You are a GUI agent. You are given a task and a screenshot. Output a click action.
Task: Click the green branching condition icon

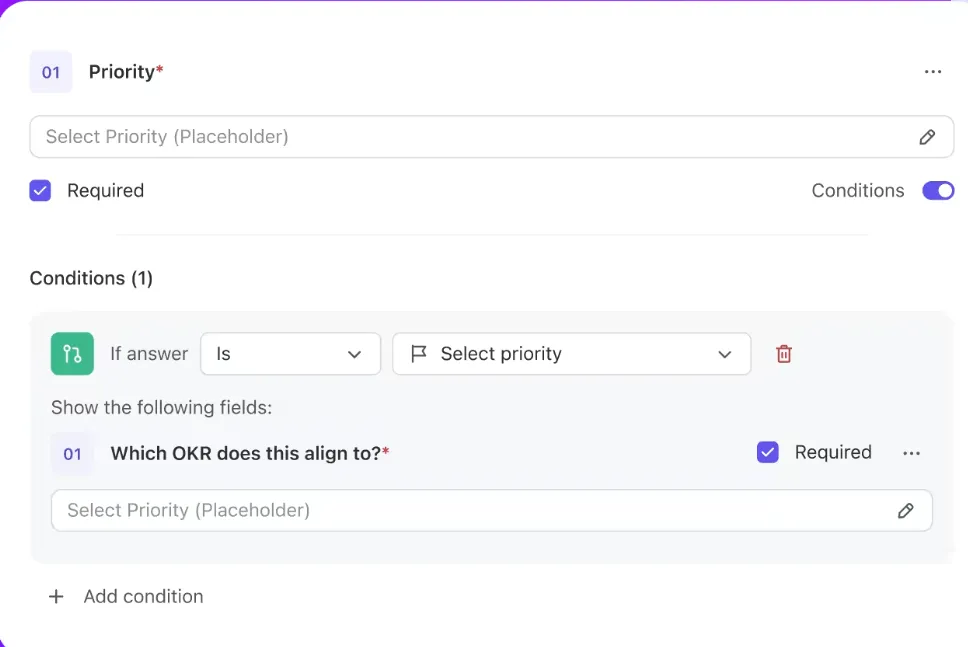tap(70, 353)
